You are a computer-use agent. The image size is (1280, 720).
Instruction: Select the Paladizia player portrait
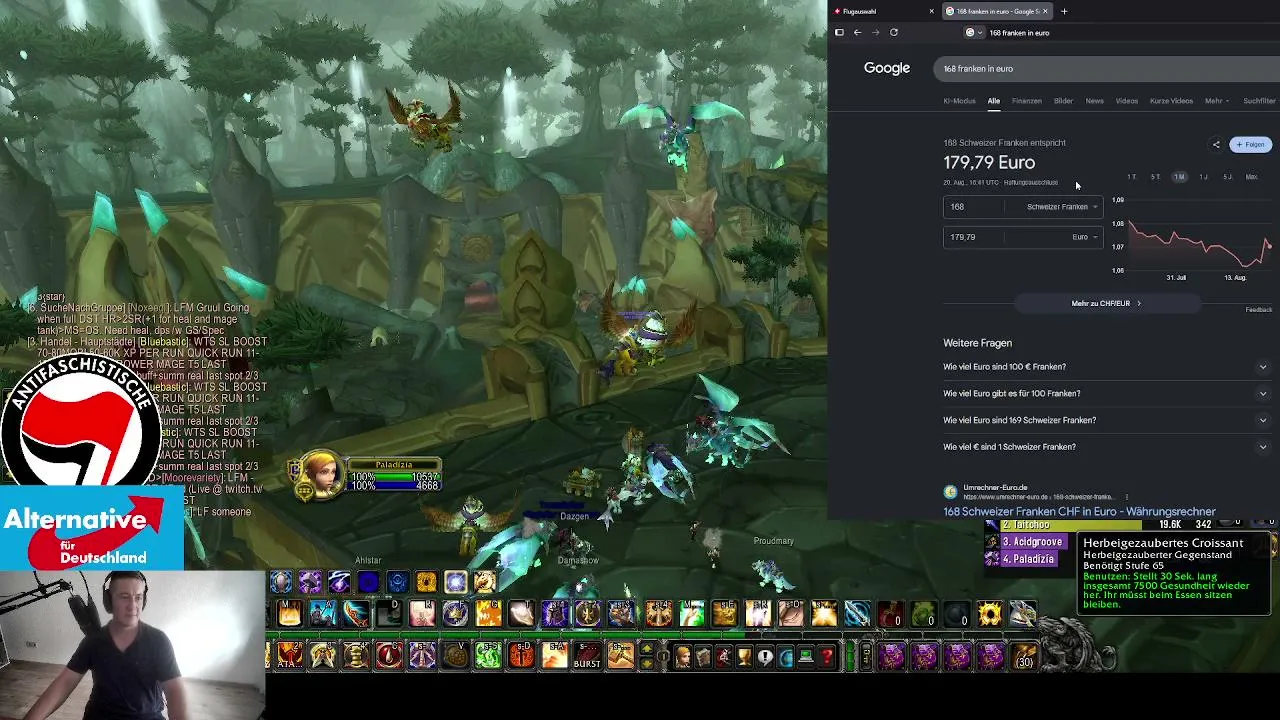coord(320,474)
